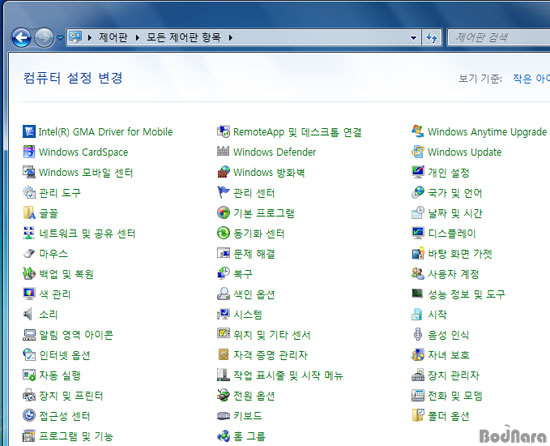Open the 개인 설정 link
This screenshot has width=550, height=446.
click(x=449, y=173)
